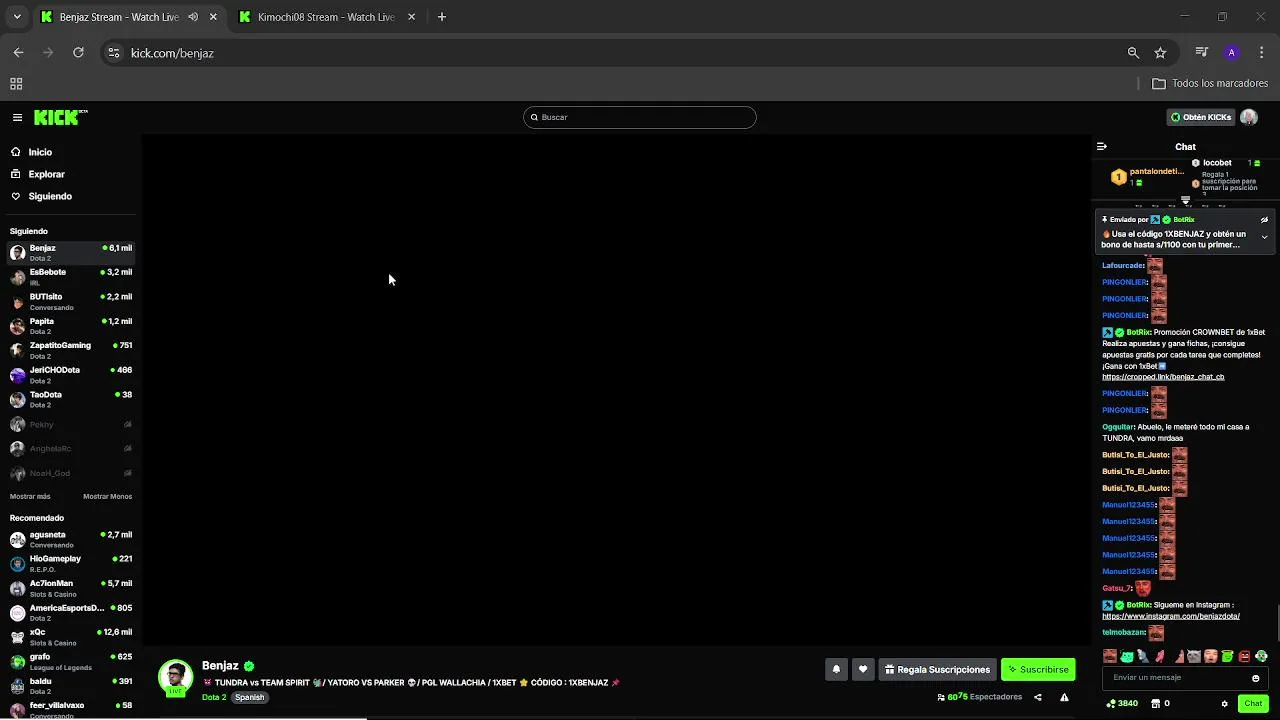Expand following list with Mostrar más

pos(30,496)
